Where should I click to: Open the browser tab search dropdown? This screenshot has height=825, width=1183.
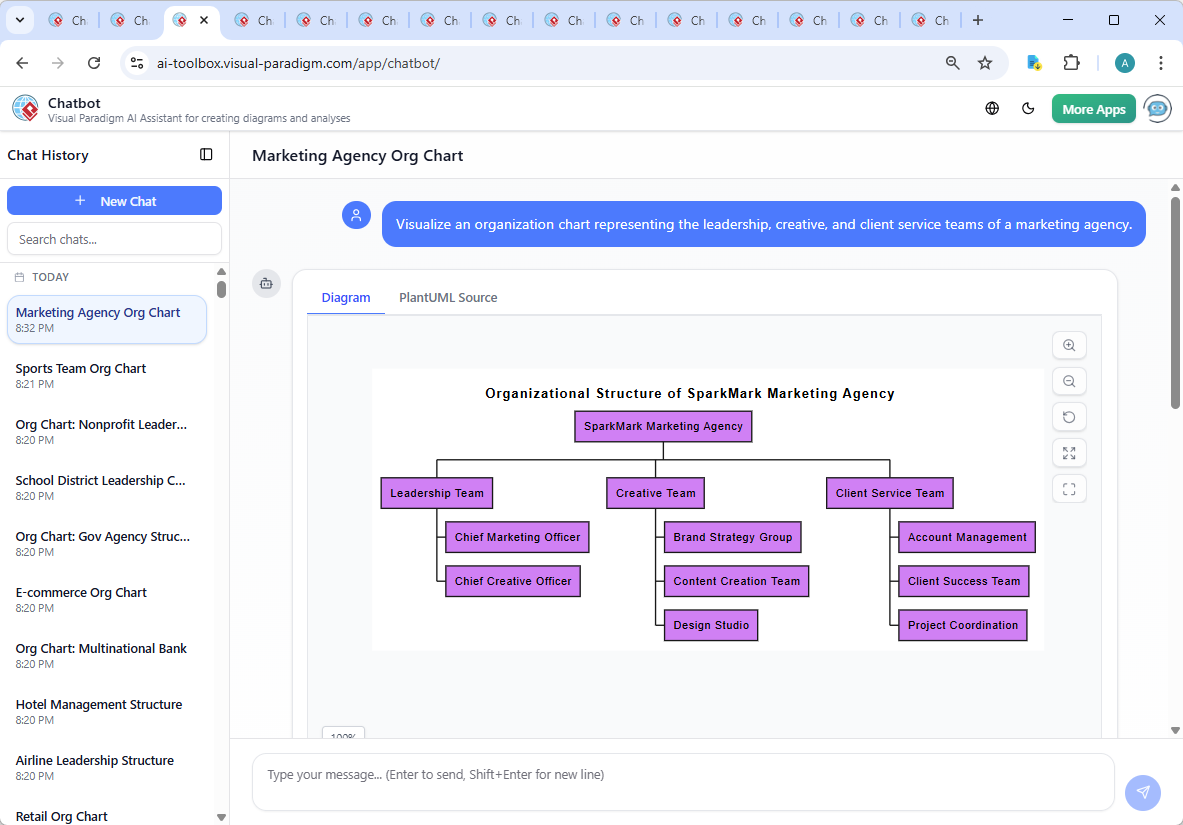pyautogui.click(x=20, y=20)
